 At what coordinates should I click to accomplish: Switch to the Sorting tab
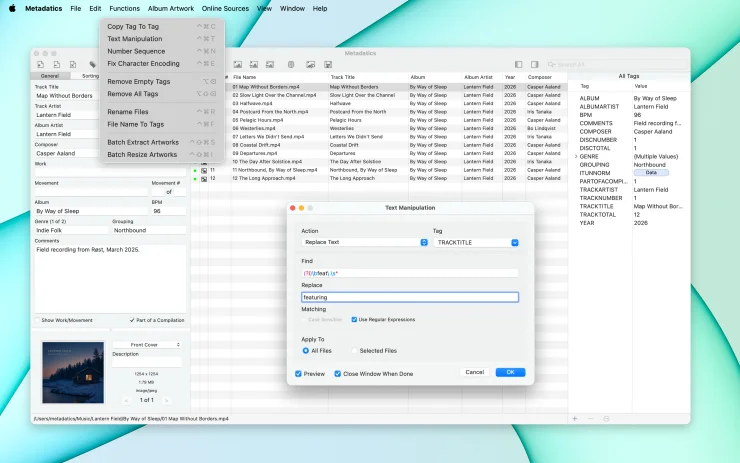click(x=90, y=76)
